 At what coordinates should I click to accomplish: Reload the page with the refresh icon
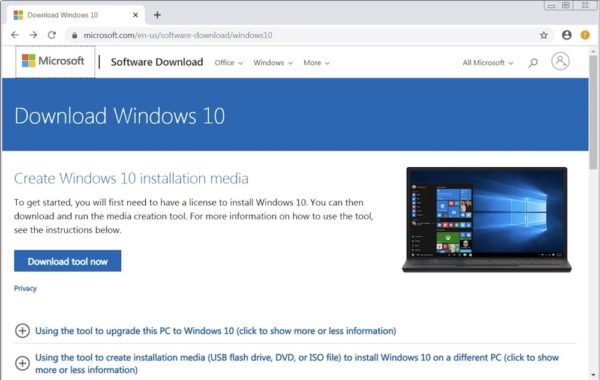coord(52,35)
